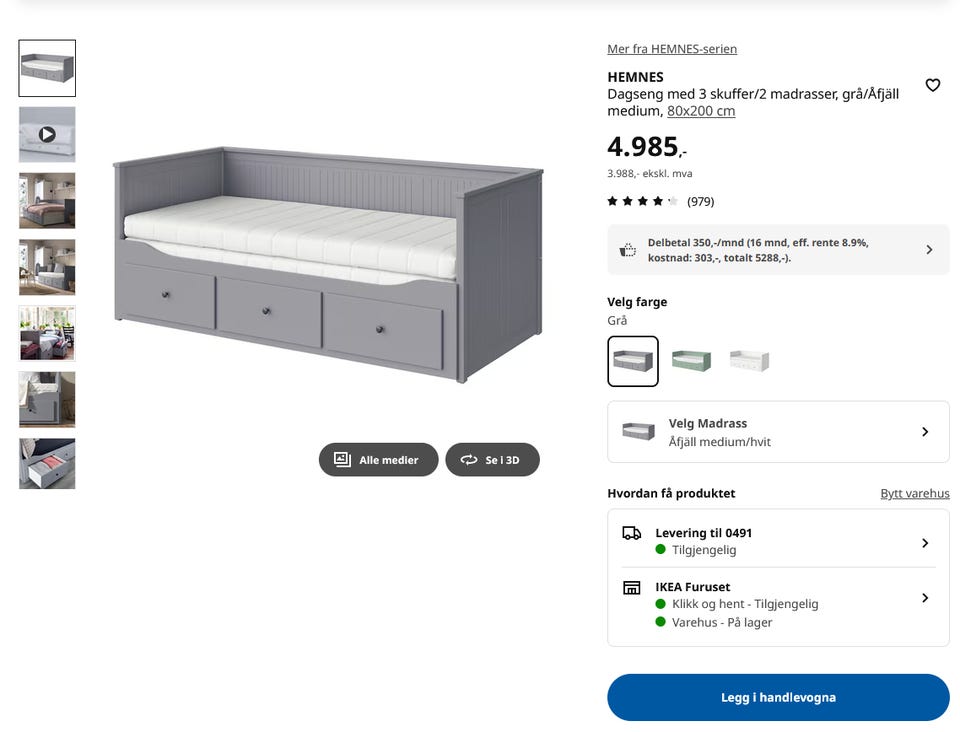
Task: Expand IKEA Furuset store availability
Action: [778, 604]
